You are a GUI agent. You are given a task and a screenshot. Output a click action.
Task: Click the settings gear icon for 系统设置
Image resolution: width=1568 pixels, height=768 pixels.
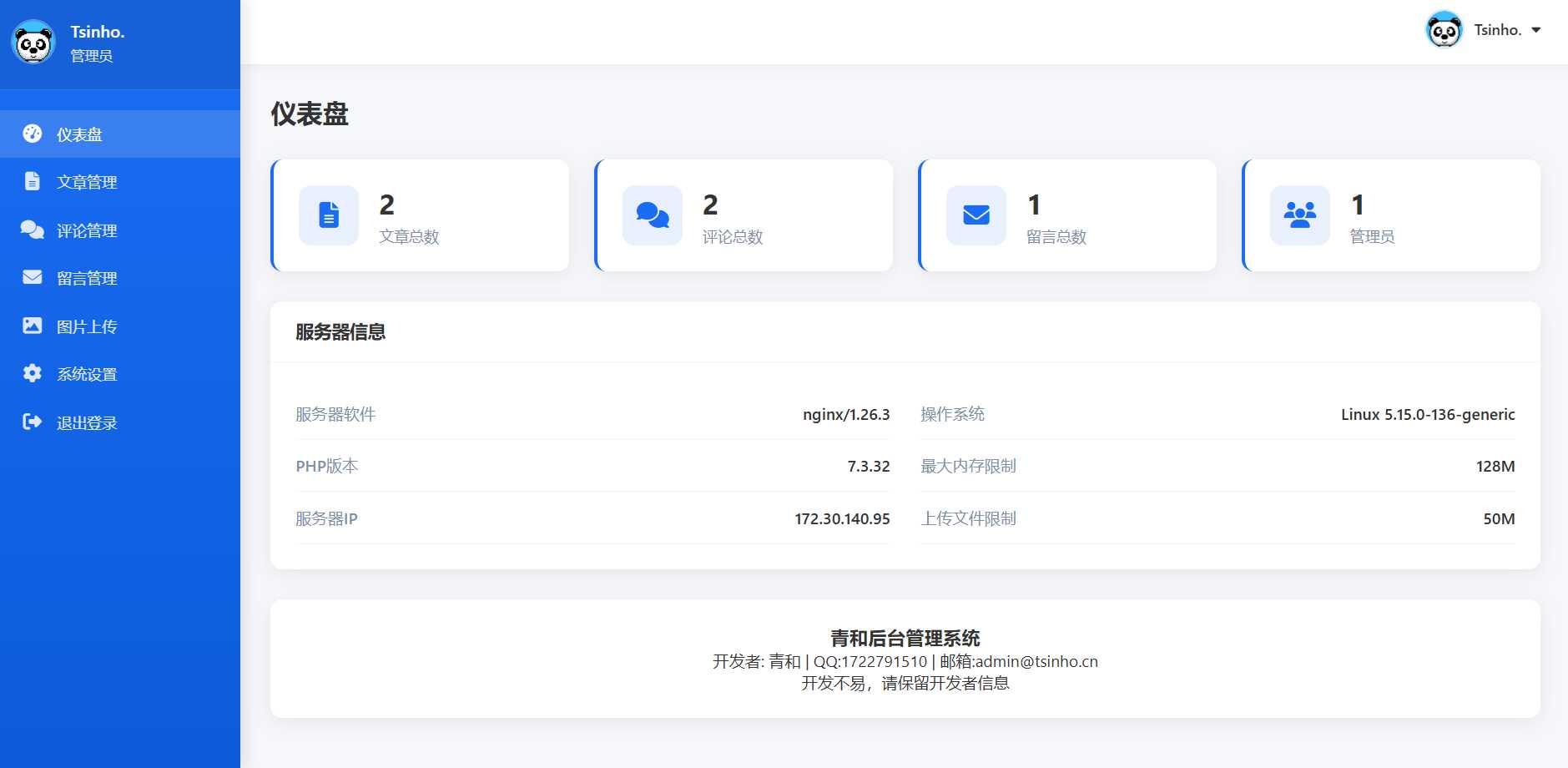point(32,373)
